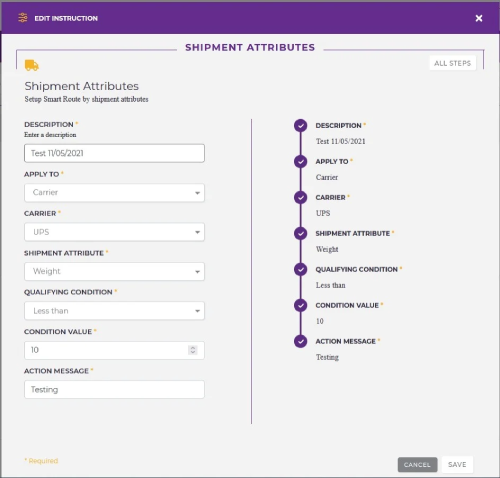The width and height of the screenshot is (500, 478).
Task: Click into the Action Message input field
Action: pyautogui.click(x=114, y=390)
